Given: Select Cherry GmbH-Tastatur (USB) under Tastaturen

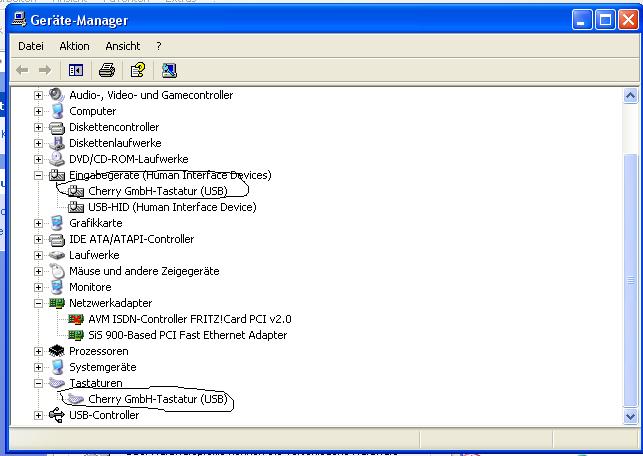Looking at the screenshot, I should click(x=158, y=399).
